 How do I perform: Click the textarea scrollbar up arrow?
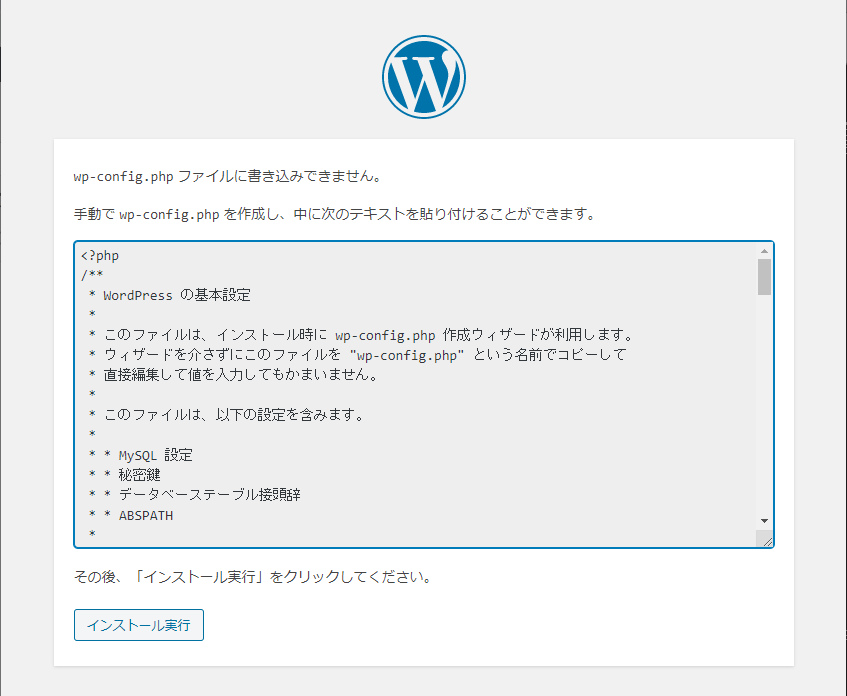point(764,251)
